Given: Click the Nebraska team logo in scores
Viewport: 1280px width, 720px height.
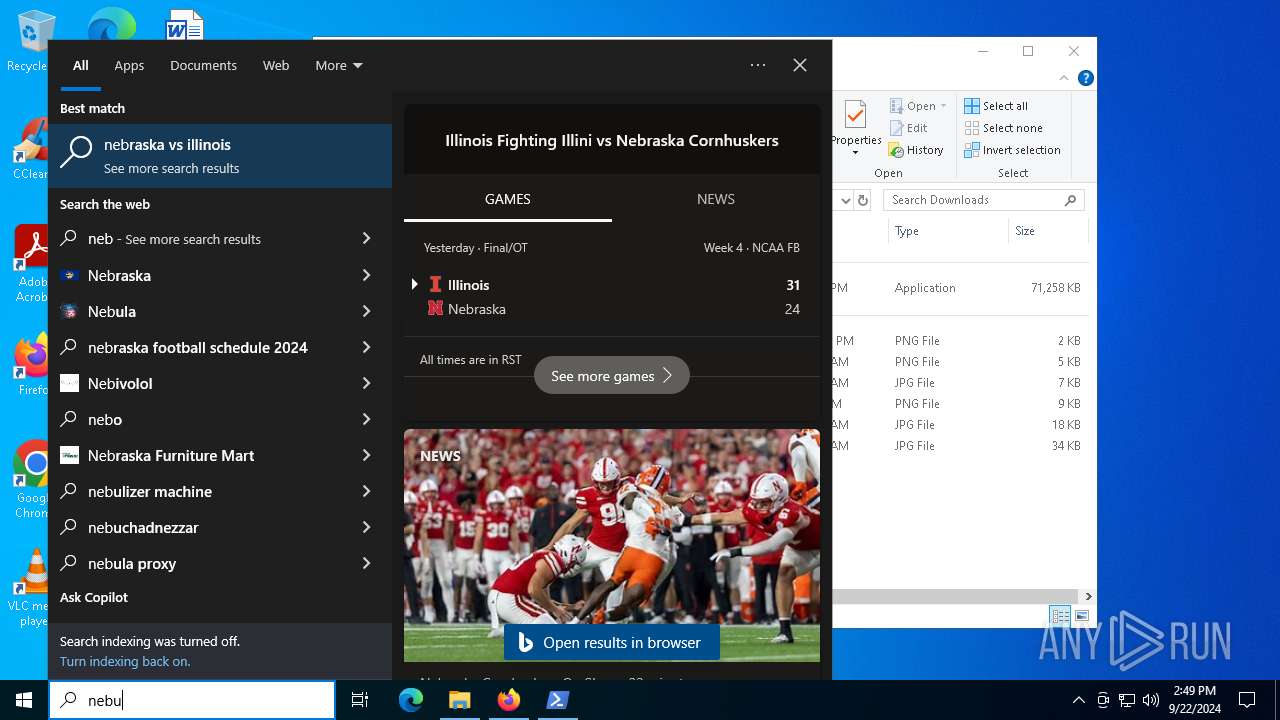Looking at the screenshot, I should [x=435, y=309].
